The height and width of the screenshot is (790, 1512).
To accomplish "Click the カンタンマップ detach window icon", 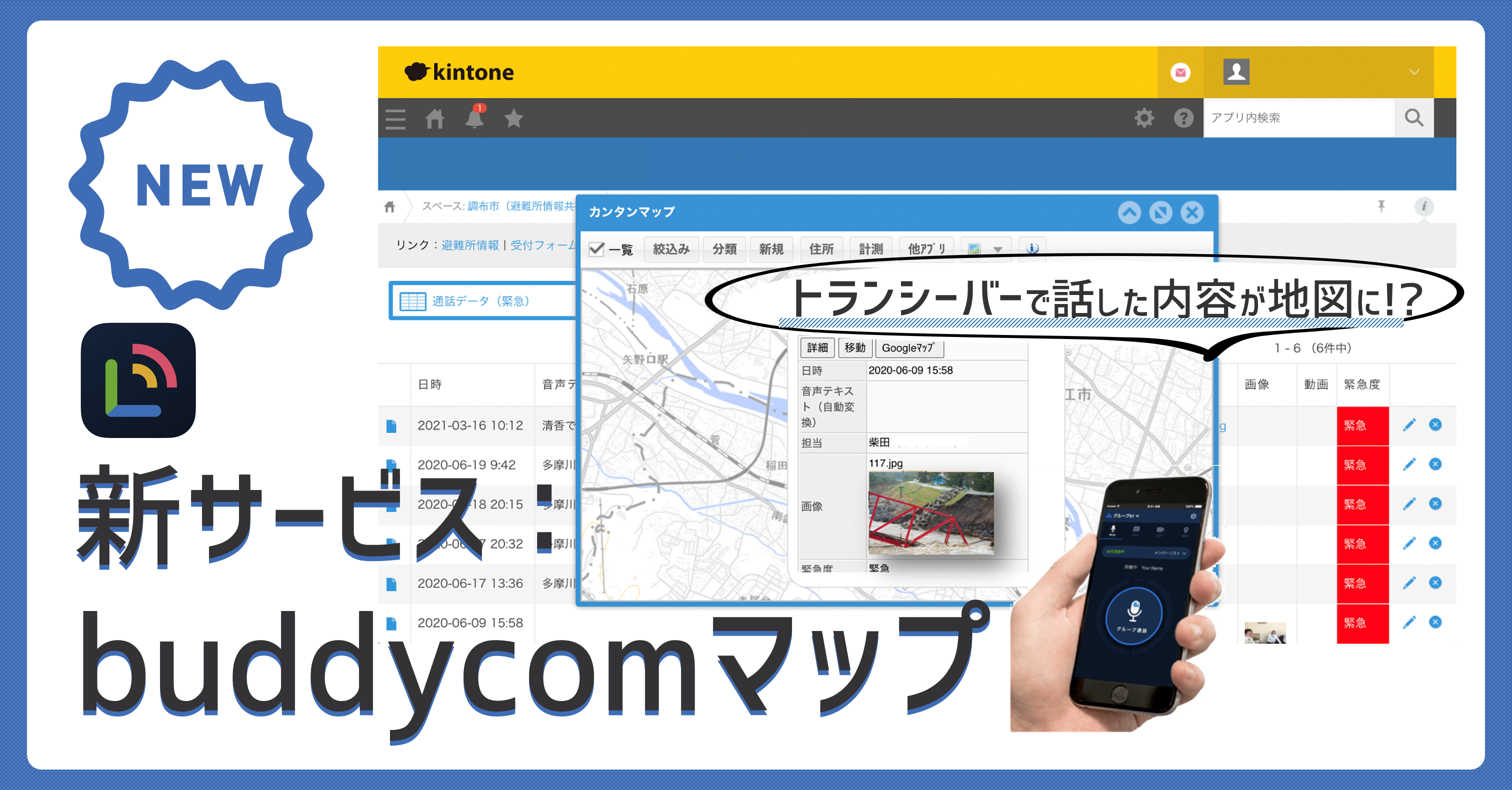I will click(1160, 212).
